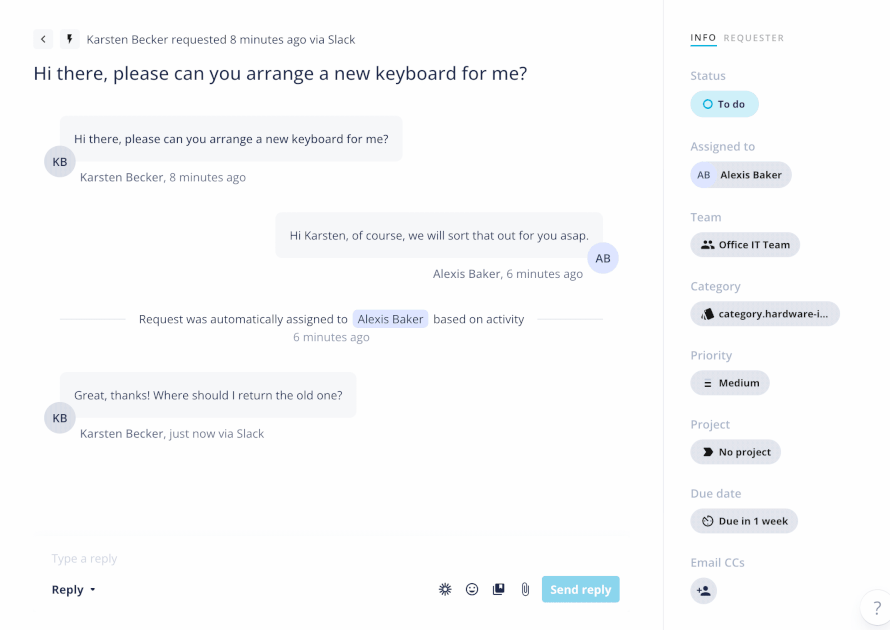Open the Office IT Team selector
Image resolution: width=890 pixels, height=630 pixels.
click(745, 245)
